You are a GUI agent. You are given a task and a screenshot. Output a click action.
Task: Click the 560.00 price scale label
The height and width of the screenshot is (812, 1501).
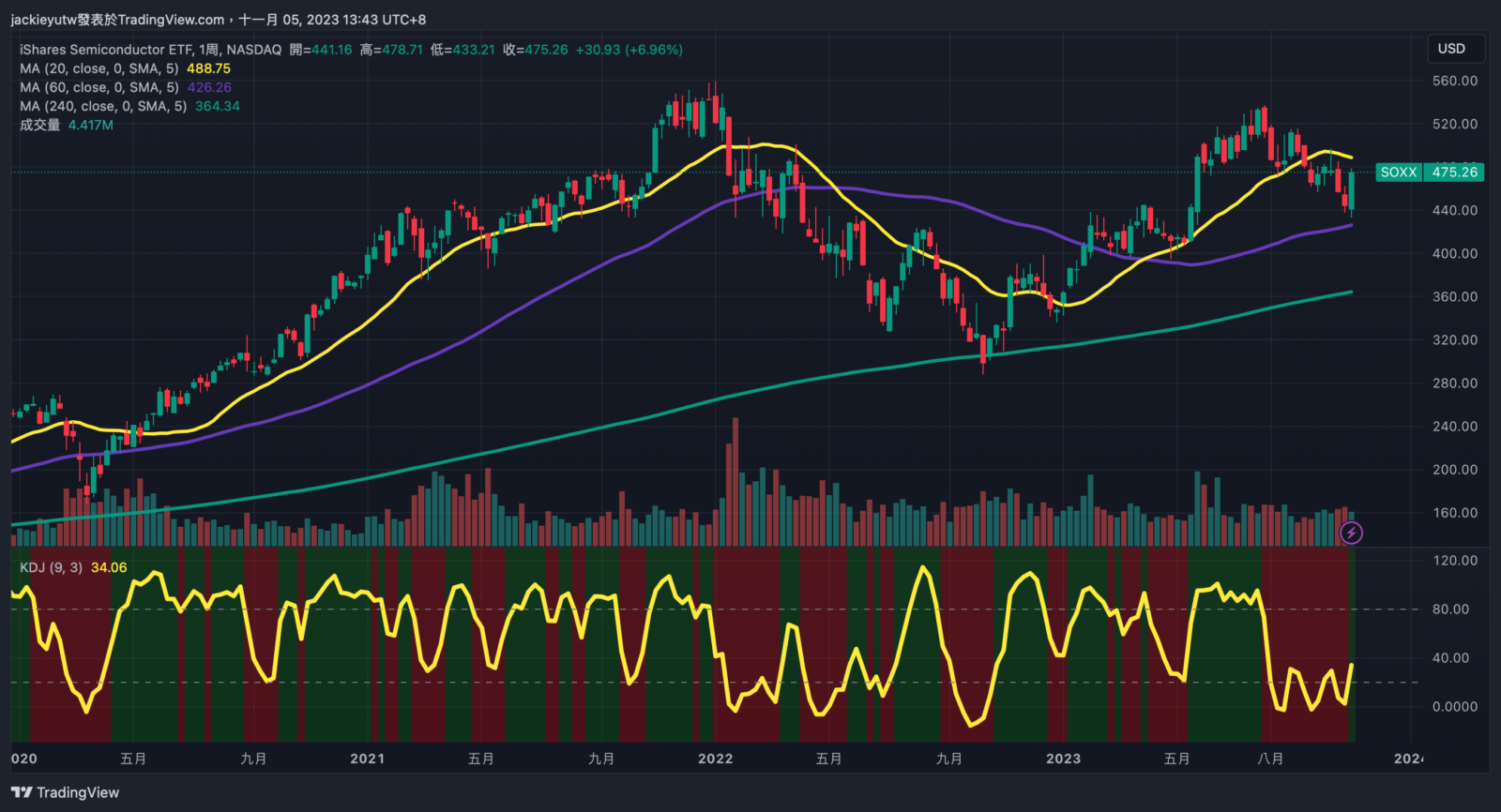[1454, 81]
